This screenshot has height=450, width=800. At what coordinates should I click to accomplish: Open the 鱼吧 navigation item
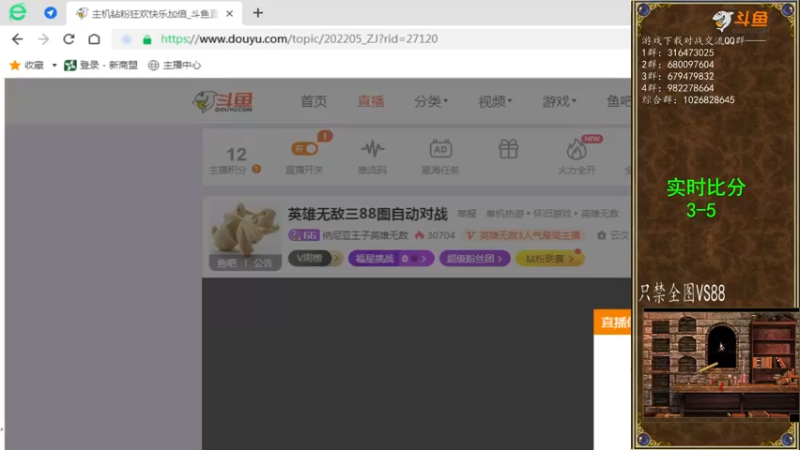click(x=618, y=102)
